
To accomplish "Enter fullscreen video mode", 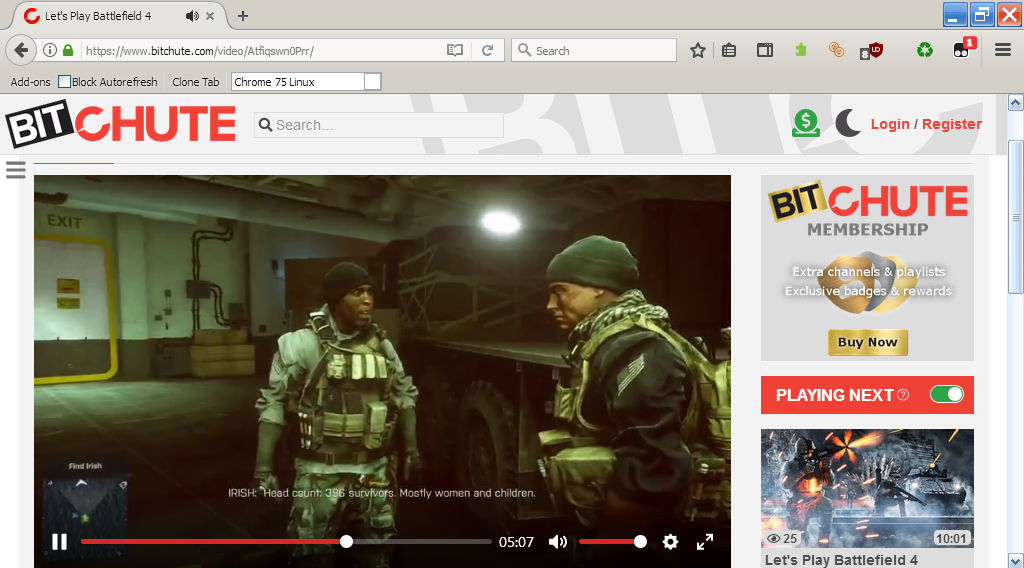I will coord(705,542).
